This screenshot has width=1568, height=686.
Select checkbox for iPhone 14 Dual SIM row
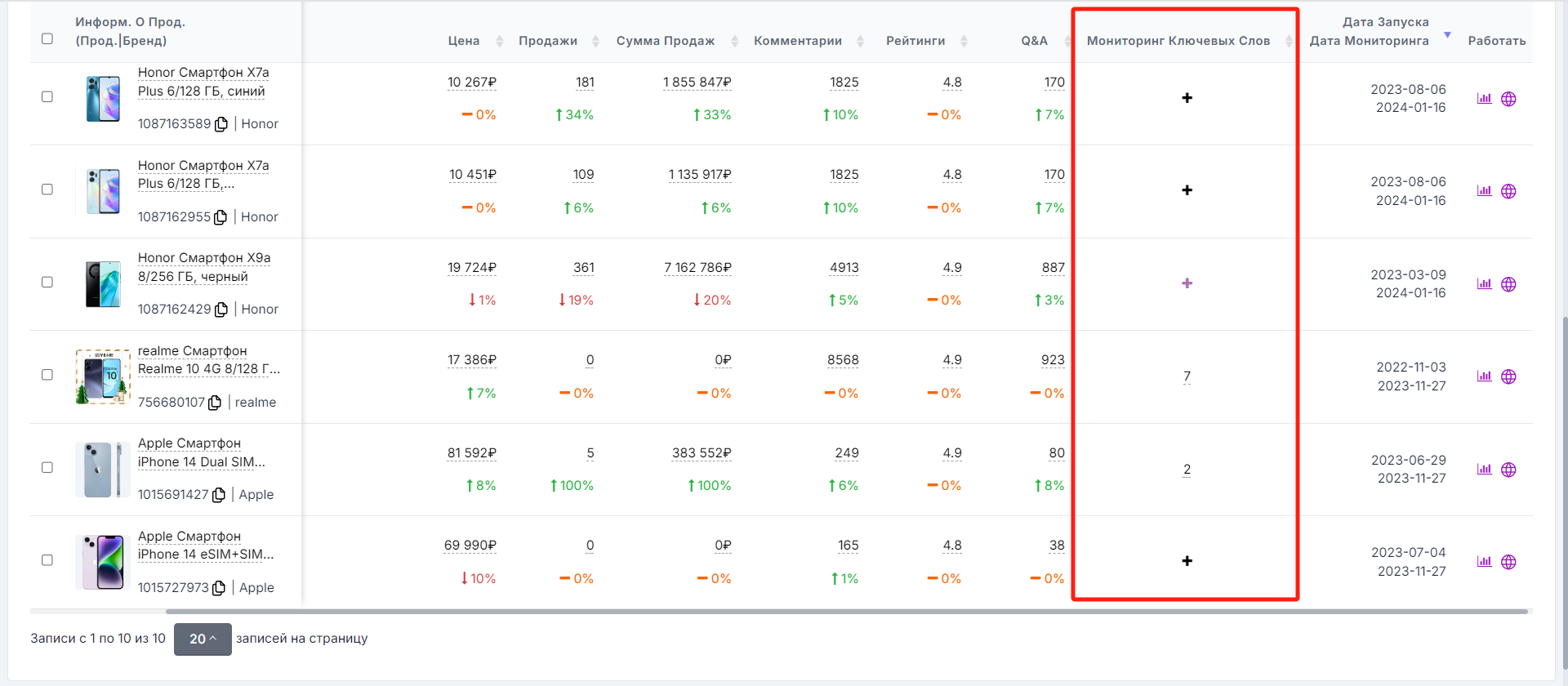[47, 467]
